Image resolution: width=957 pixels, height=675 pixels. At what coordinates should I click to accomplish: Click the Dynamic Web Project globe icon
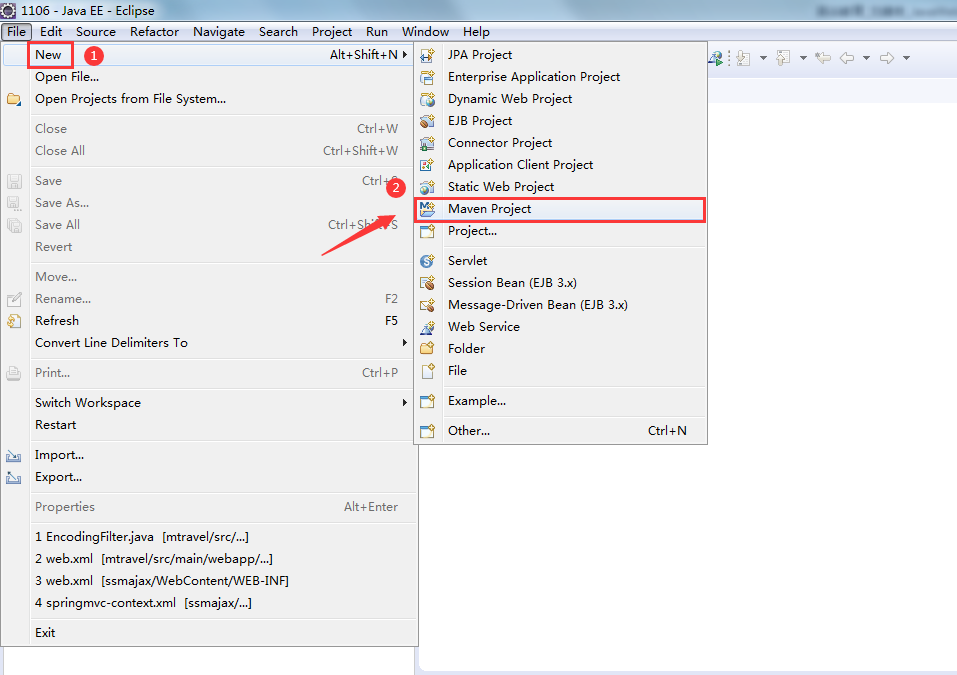428,99
